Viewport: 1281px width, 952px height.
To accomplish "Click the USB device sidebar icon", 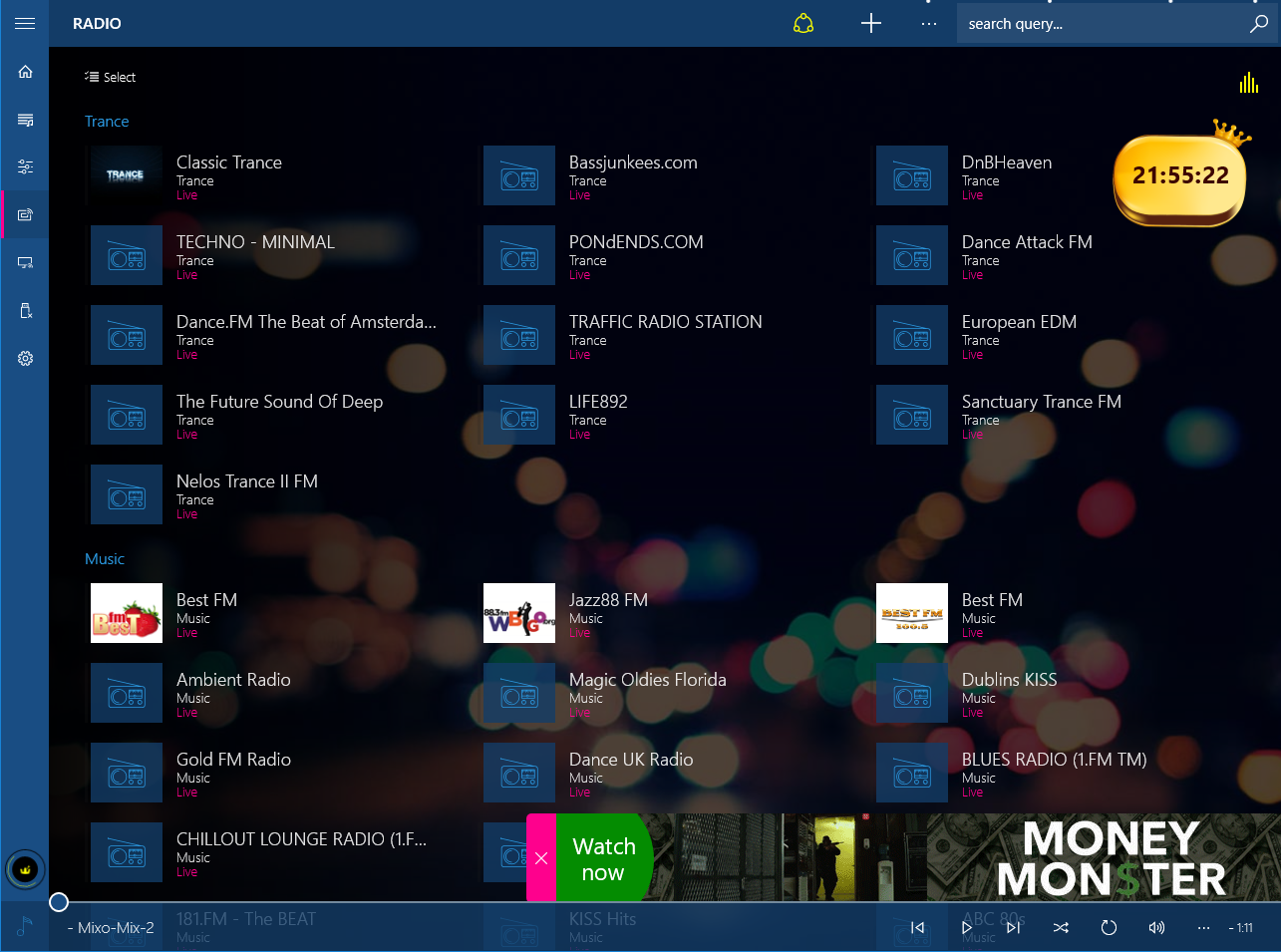I will point(25,311).
